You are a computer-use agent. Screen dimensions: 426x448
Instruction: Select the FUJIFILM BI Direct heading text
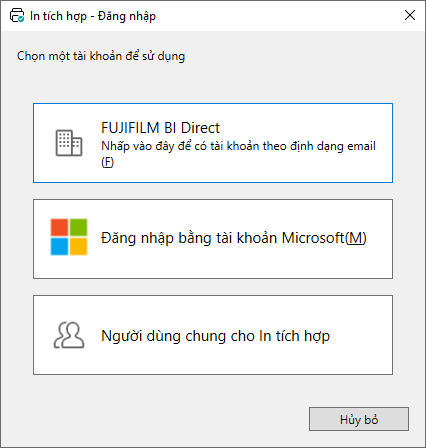(x=160, y=128)
